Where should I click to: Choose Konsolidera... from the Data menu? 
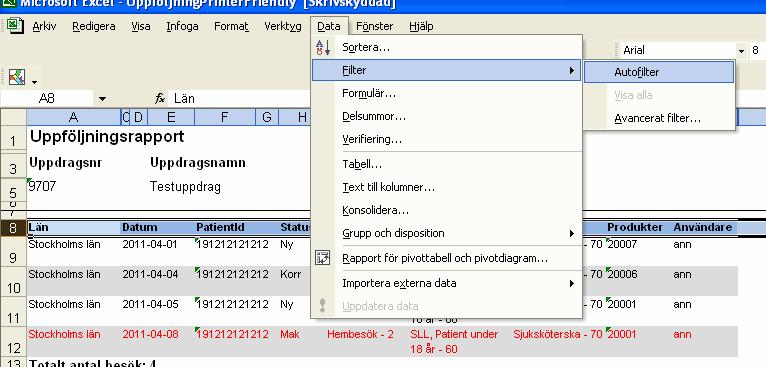coord(447,210)
